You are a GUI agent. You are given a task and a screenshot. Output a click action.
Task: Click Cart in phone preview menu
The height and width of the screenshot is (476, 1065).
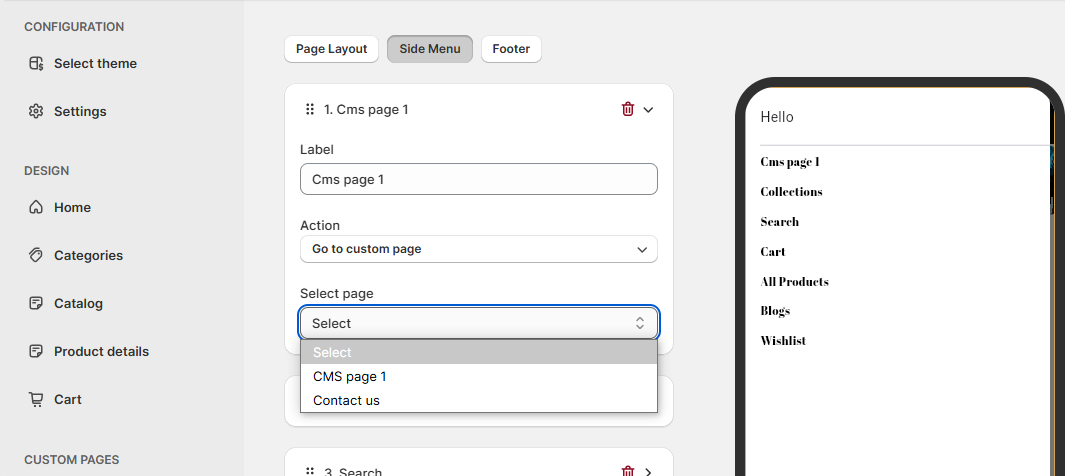[x=773, y=252]
